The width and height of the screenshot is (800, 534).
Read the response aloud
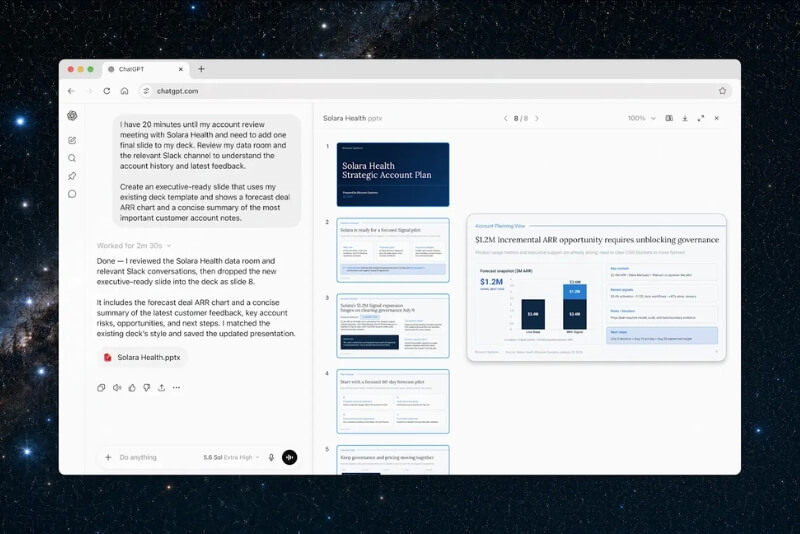117,388
